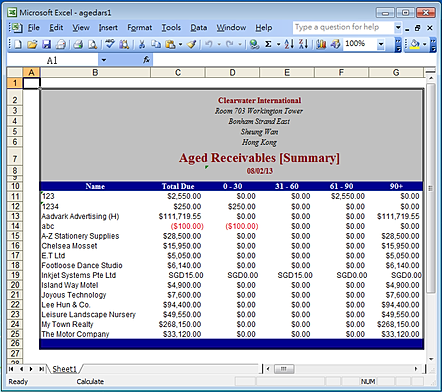Open the Help menu
Image resolution: width=442 pixels, height=392 pixels.
264,27
